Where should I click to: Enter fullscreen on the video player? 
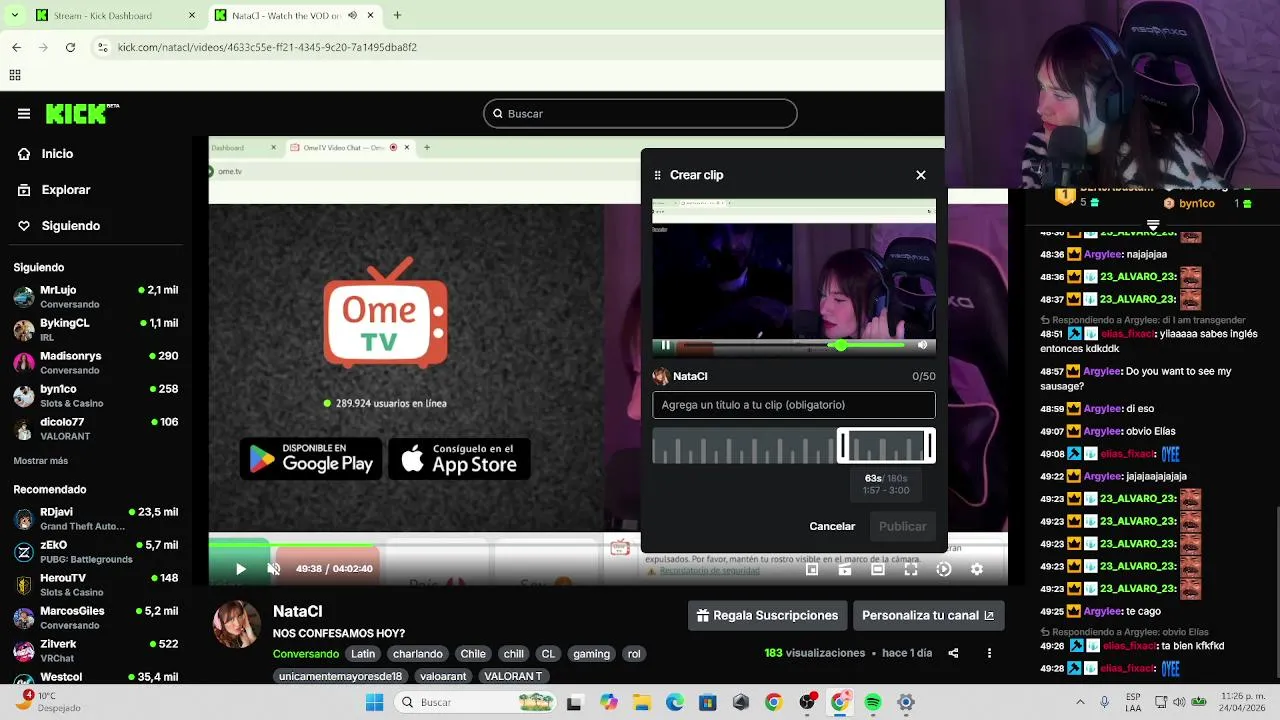click(911, 569)
